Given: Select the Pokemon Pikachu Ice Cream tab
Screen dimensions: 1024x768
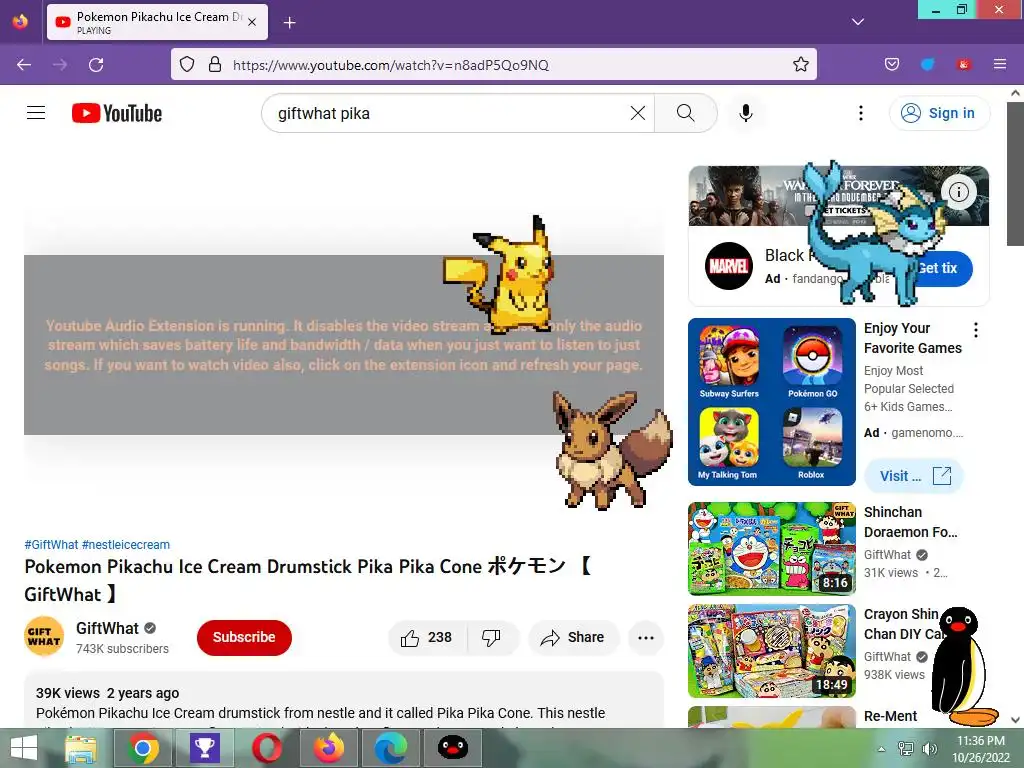Looking at the screenshot, I should (157, 22).
